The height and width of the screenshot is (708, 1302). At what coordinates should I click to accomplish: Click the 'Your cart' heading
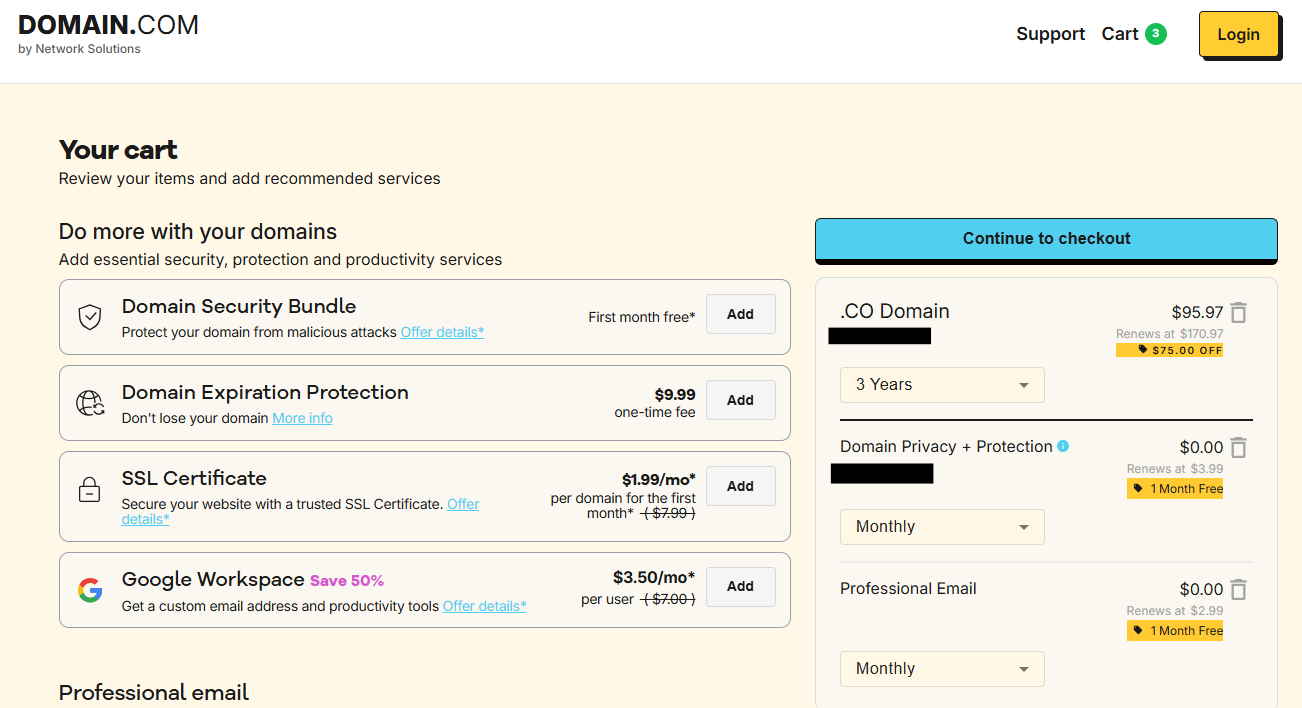(x=118, y=150)
